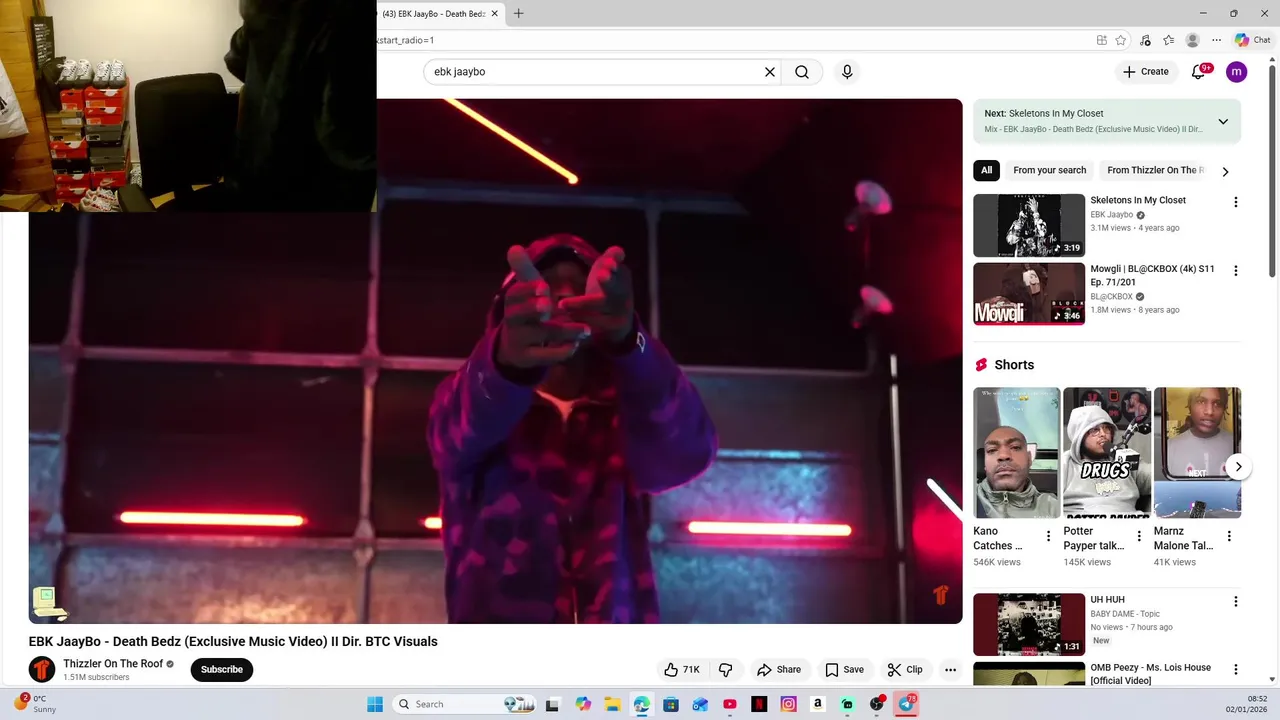Open Edge settings and more menu
Screen dimensions: 1280x720
click(x=1216, y=40)
